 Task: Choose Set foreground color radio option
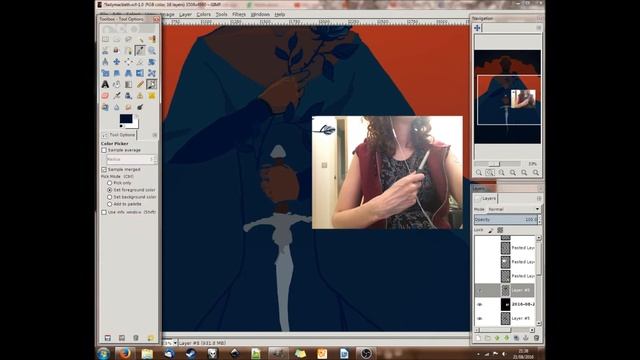click(109, 190)
